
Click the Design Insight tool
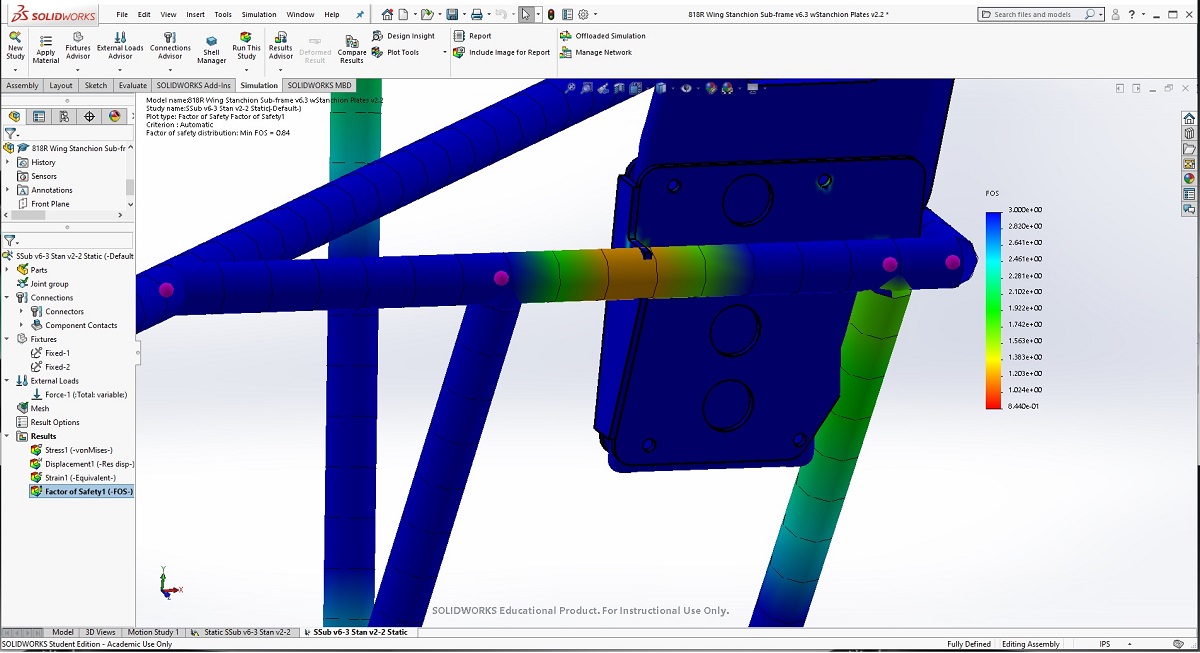click(403, 36)
